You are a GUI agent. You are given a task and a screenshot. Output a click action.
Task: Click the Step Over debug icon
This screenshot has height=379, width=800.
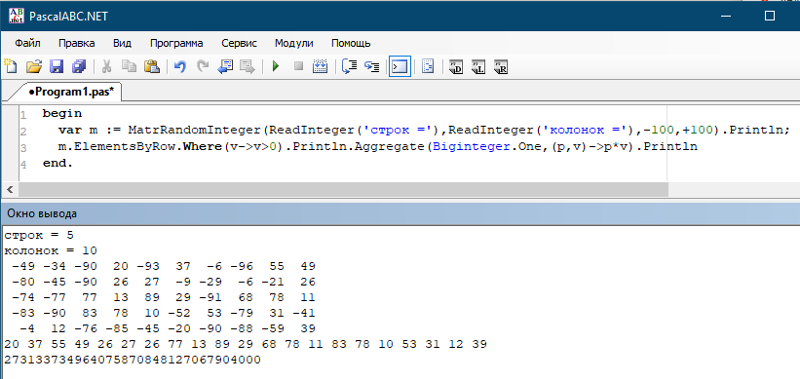(349, 66)
